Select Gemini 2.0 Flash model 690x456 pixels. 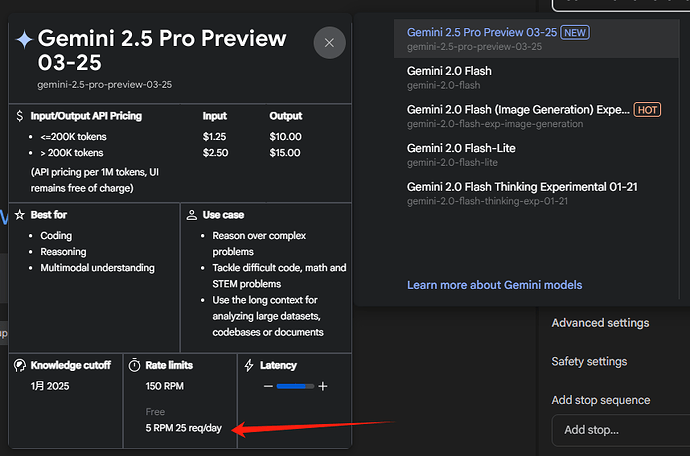tap(536, 77)
